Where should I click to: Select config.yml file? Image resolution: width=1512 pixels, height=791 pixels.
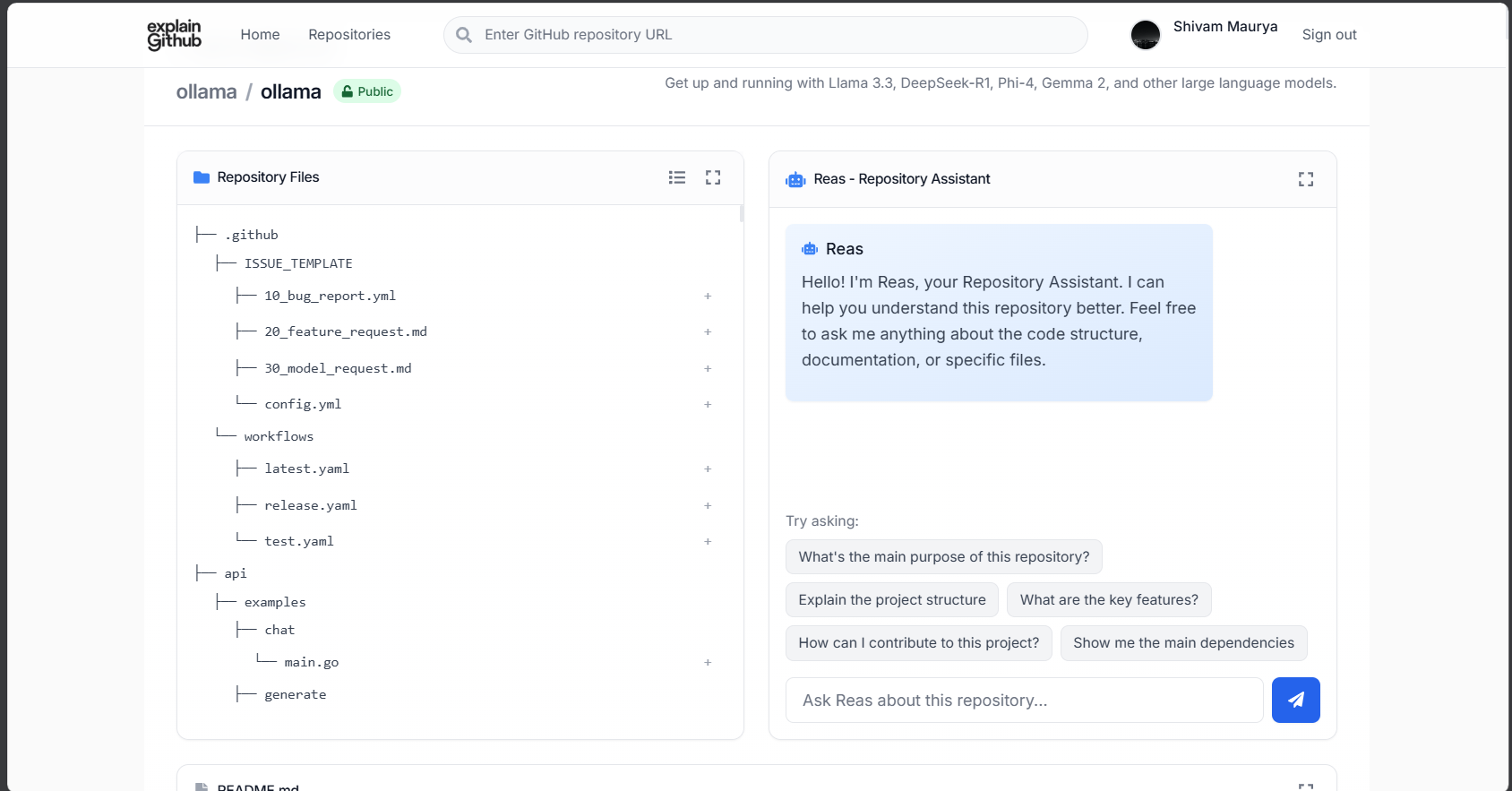point(303,404)
